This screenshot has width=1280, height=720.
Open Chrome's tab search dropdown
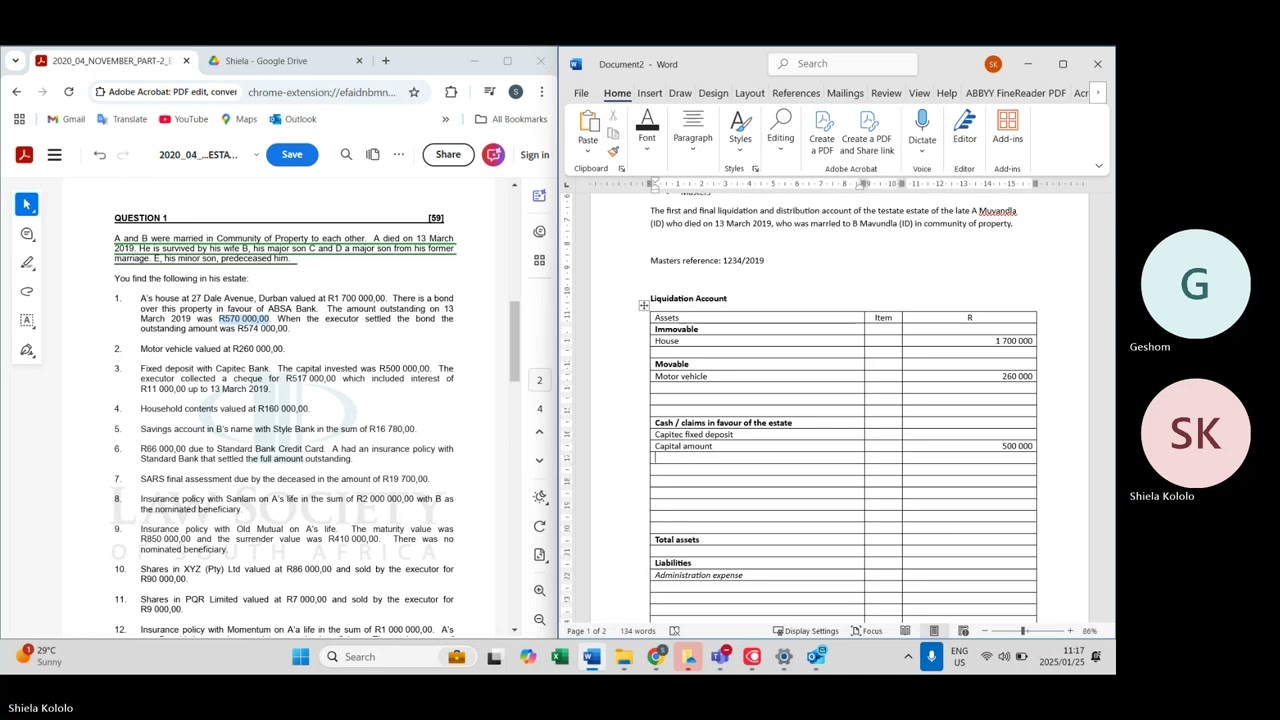15,61
